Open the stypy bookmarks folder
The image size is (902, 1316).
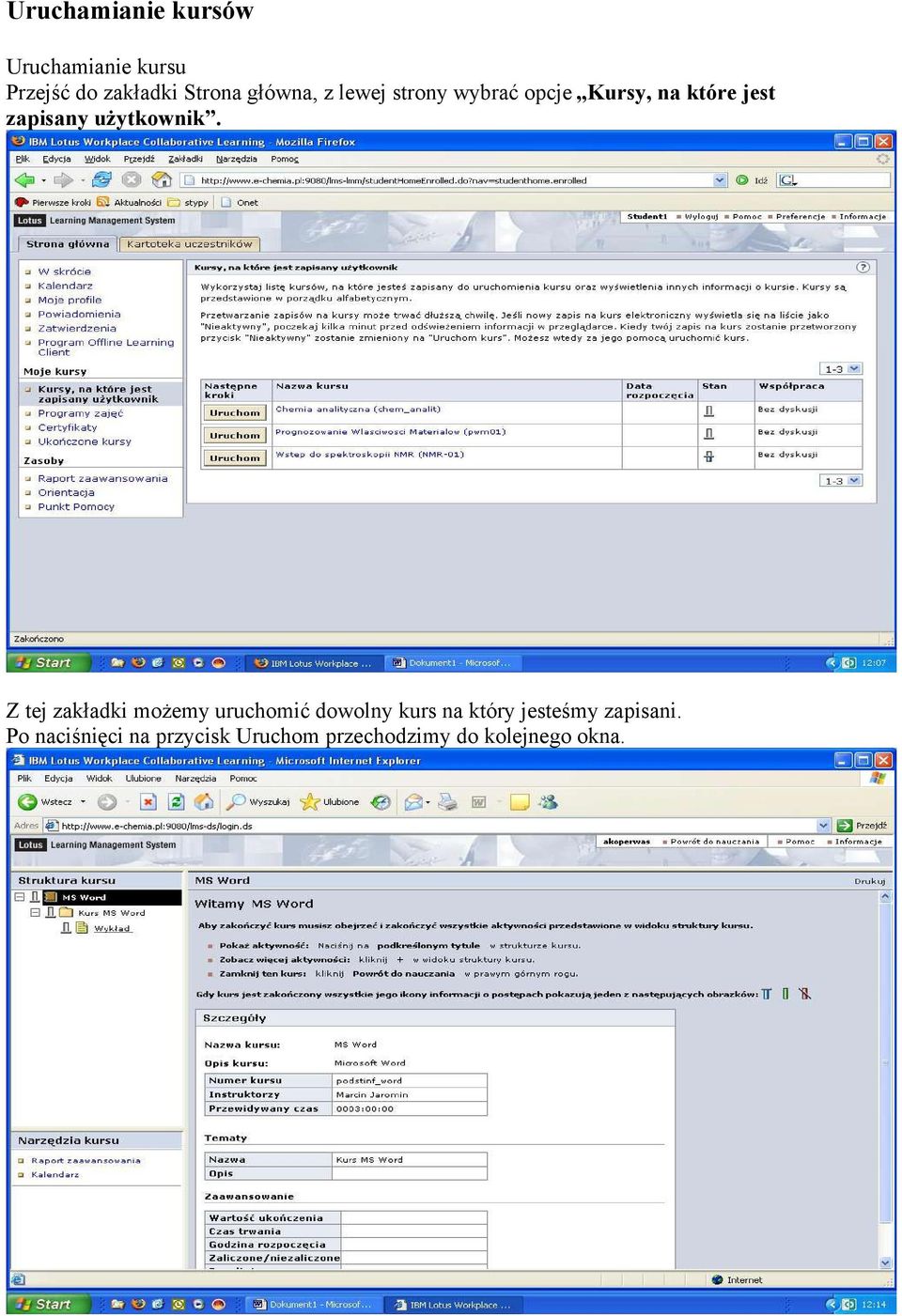tap(188, 202)
